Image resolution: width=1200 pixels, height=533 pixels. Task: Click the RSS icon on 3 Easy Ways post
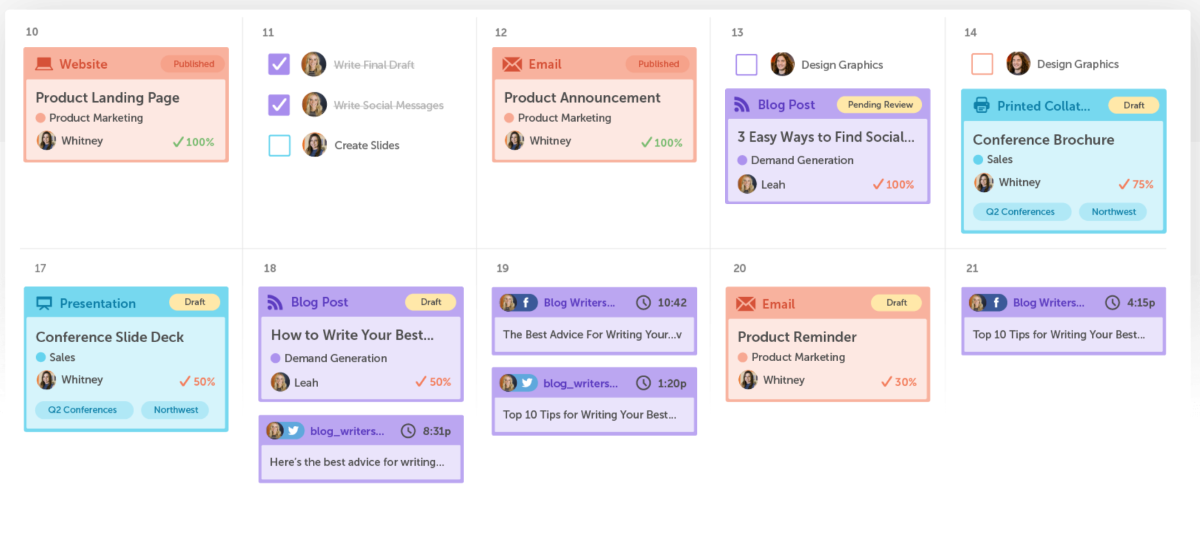tap(742, 104)
